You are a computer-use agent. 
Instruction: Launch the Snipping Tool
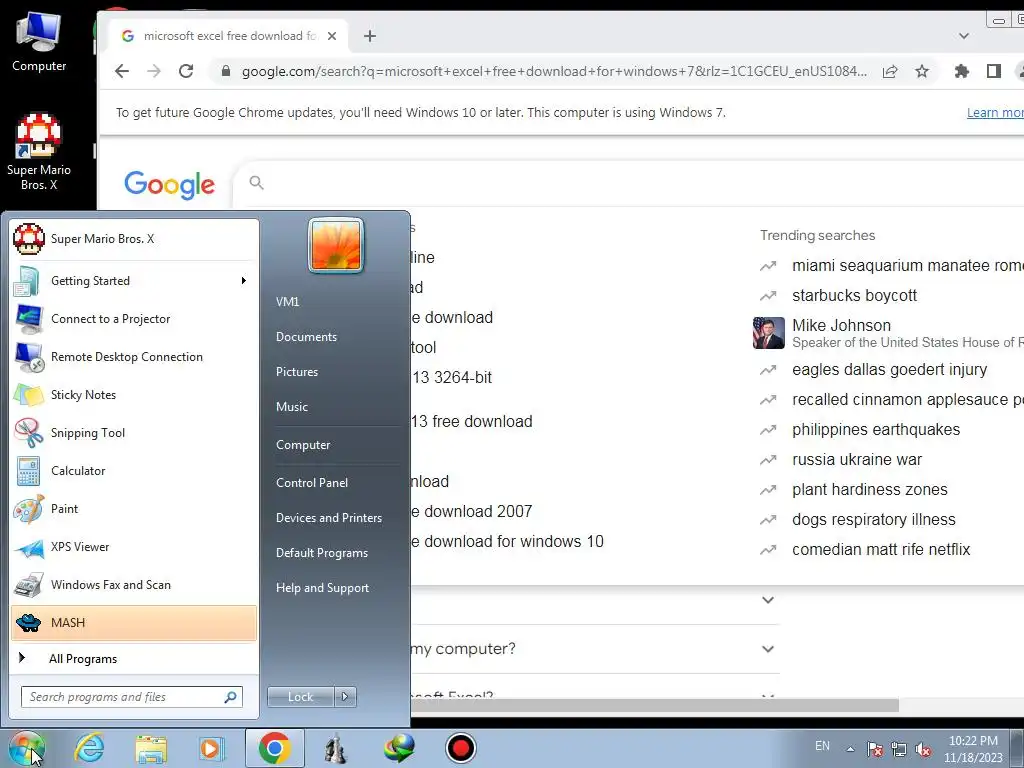tap(134, 432)
